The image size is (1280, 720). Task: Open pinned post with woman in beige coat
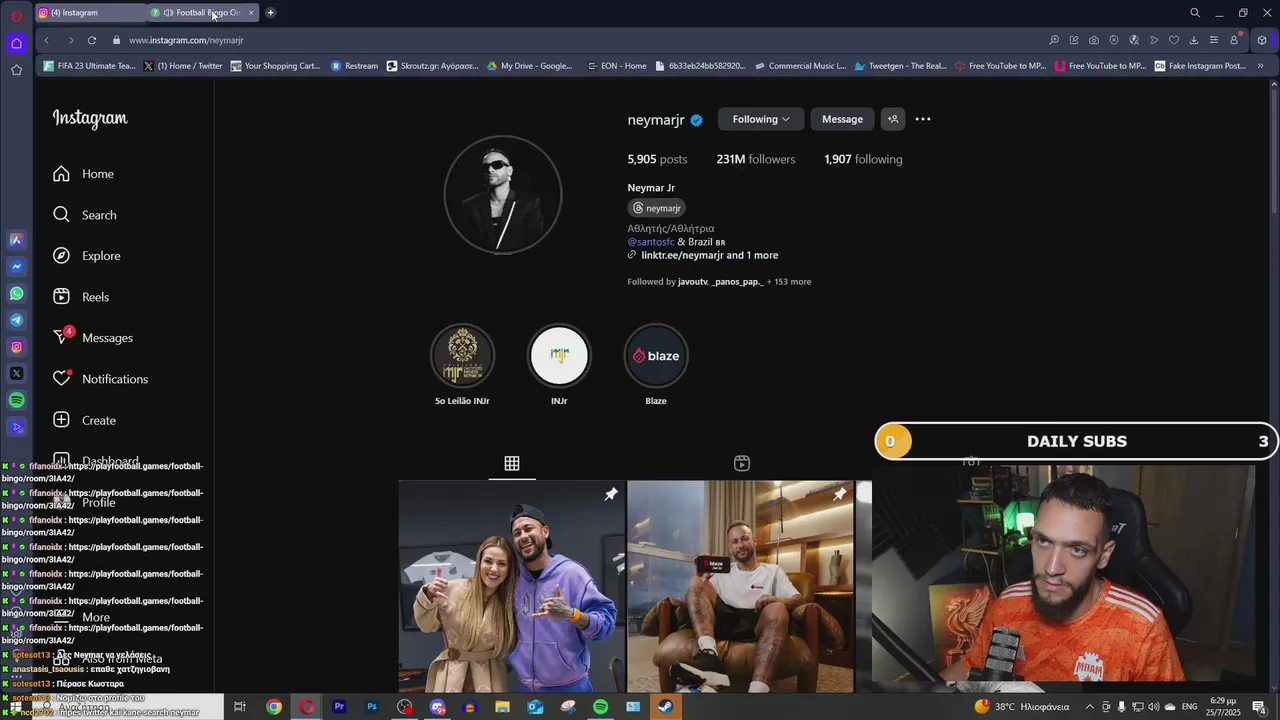pyautogui.click(x=511, y=586)
